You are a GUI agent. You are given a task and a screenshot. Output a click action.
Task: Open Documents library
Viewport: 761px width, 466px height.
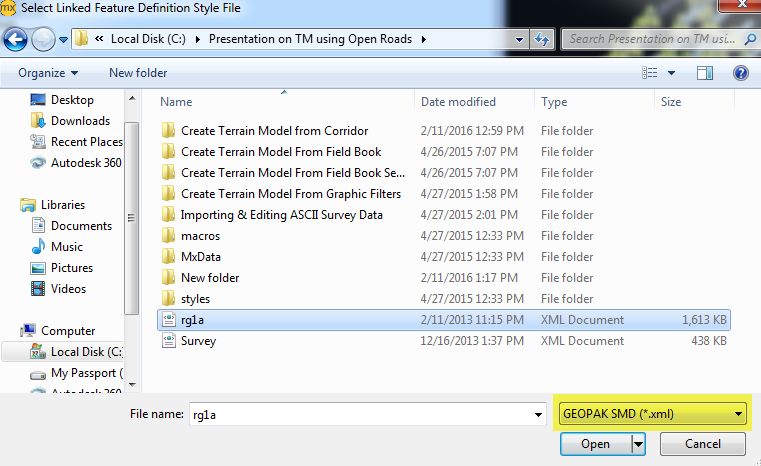[81, 226]
